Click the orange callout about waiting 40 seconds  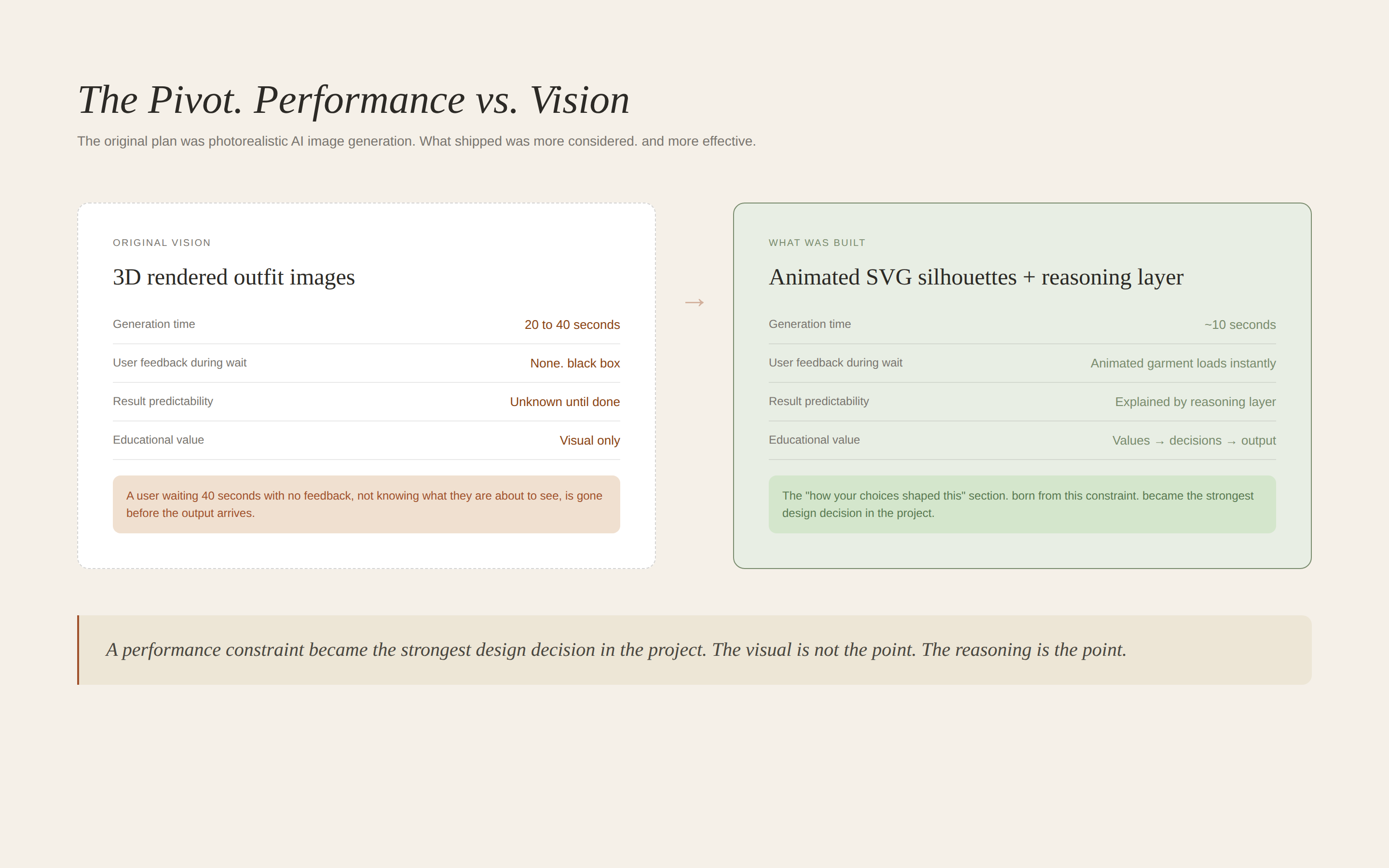point(366,504)
